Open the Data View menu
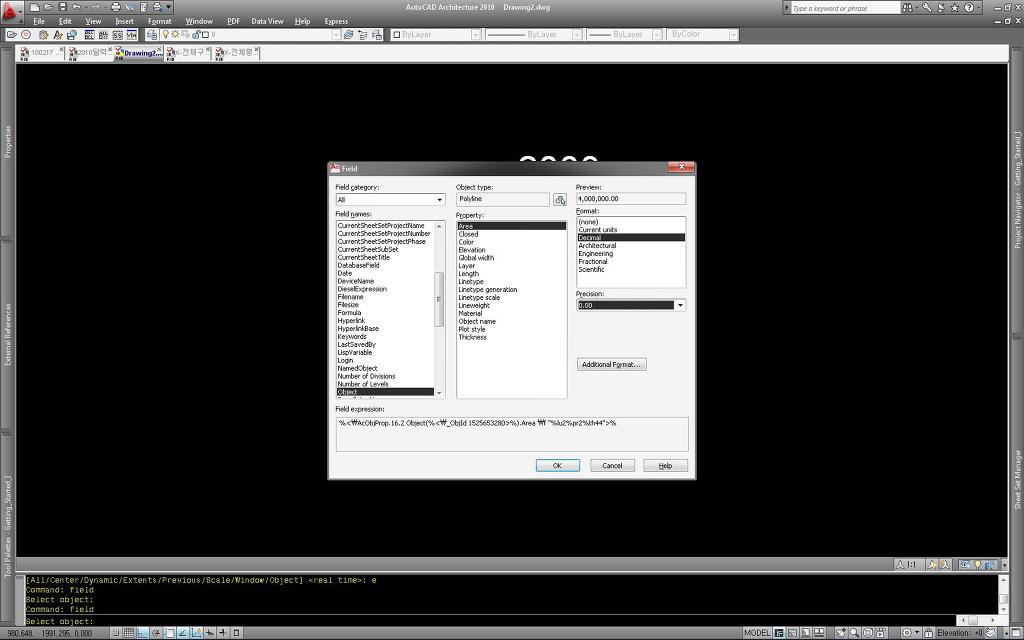 (x=267, y=22)
